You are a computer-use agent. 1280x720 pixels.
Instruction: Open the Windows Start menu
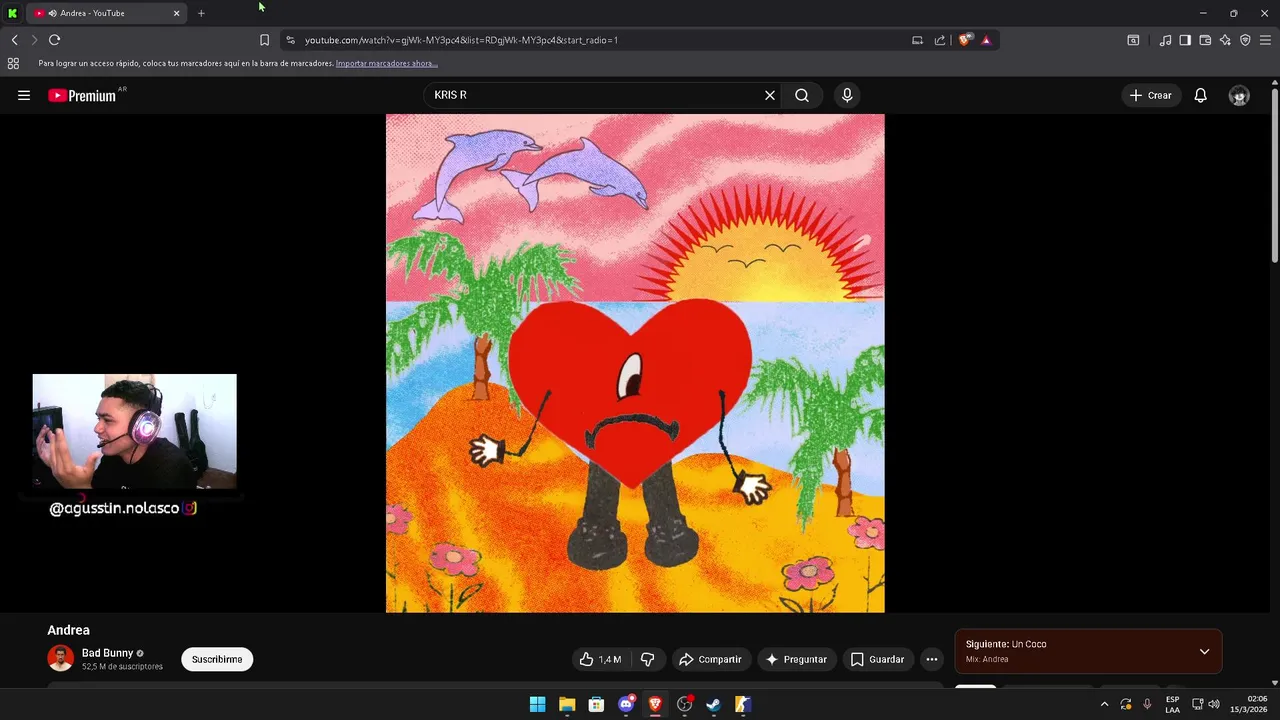click(x=537, y=704)
